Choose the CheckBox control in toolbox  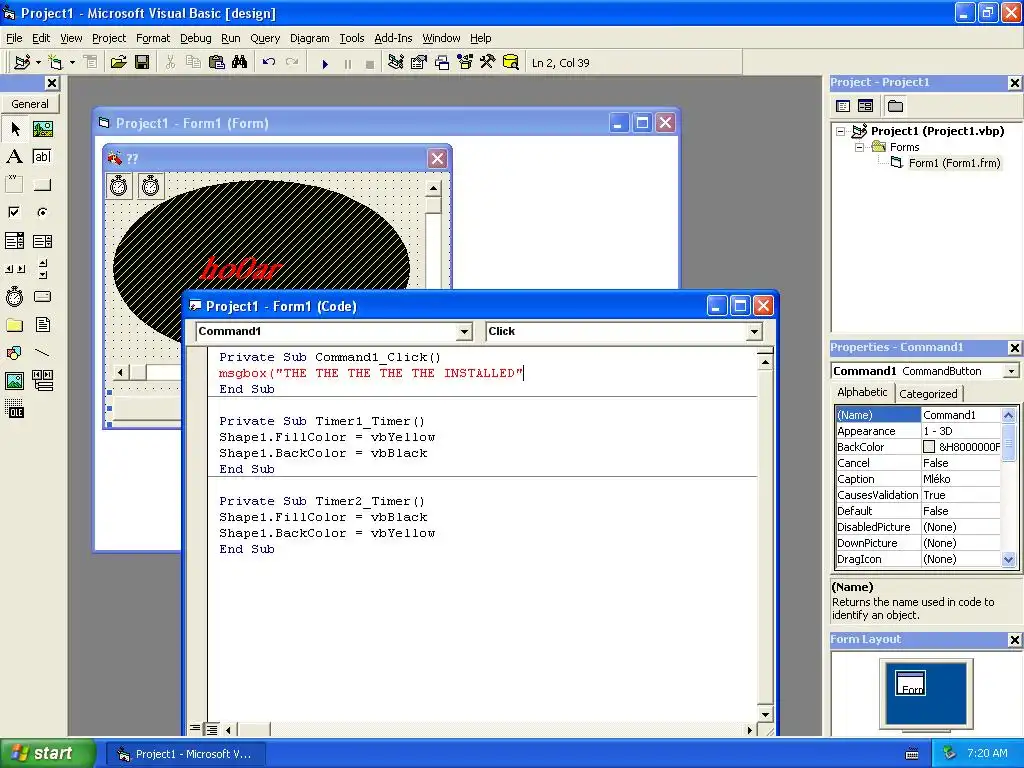pyautogui.click(x=14, y=213)
